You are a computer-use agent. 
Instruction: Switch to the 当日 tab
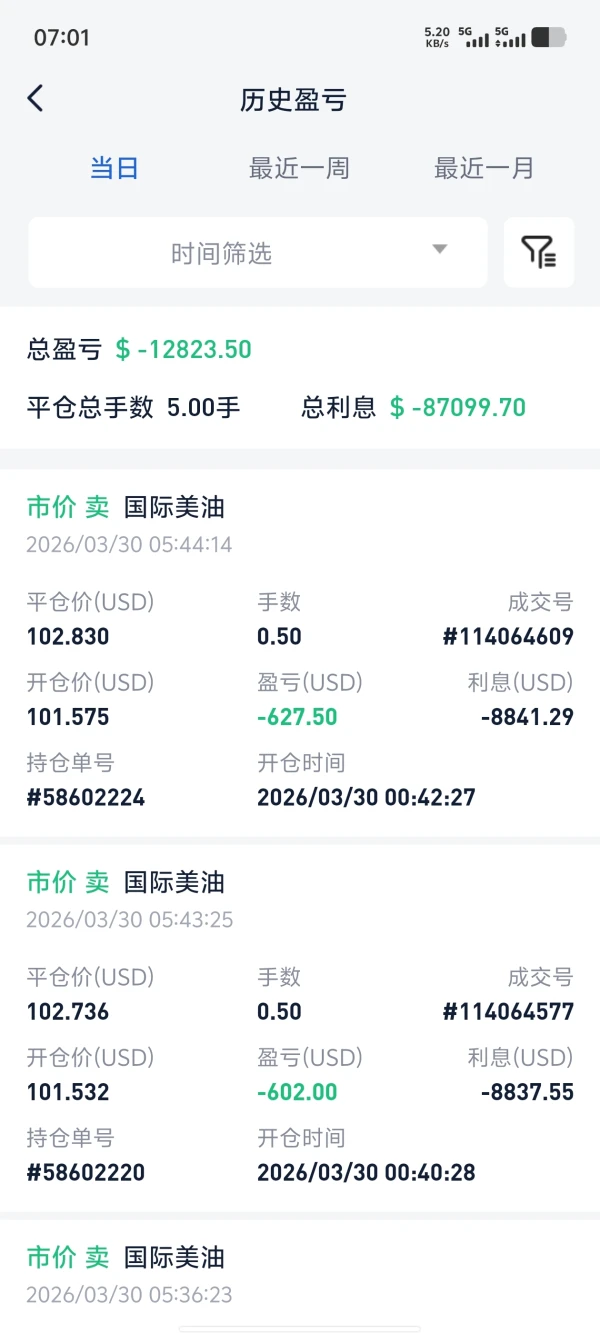pyautogui.click(x=114, y=168)
